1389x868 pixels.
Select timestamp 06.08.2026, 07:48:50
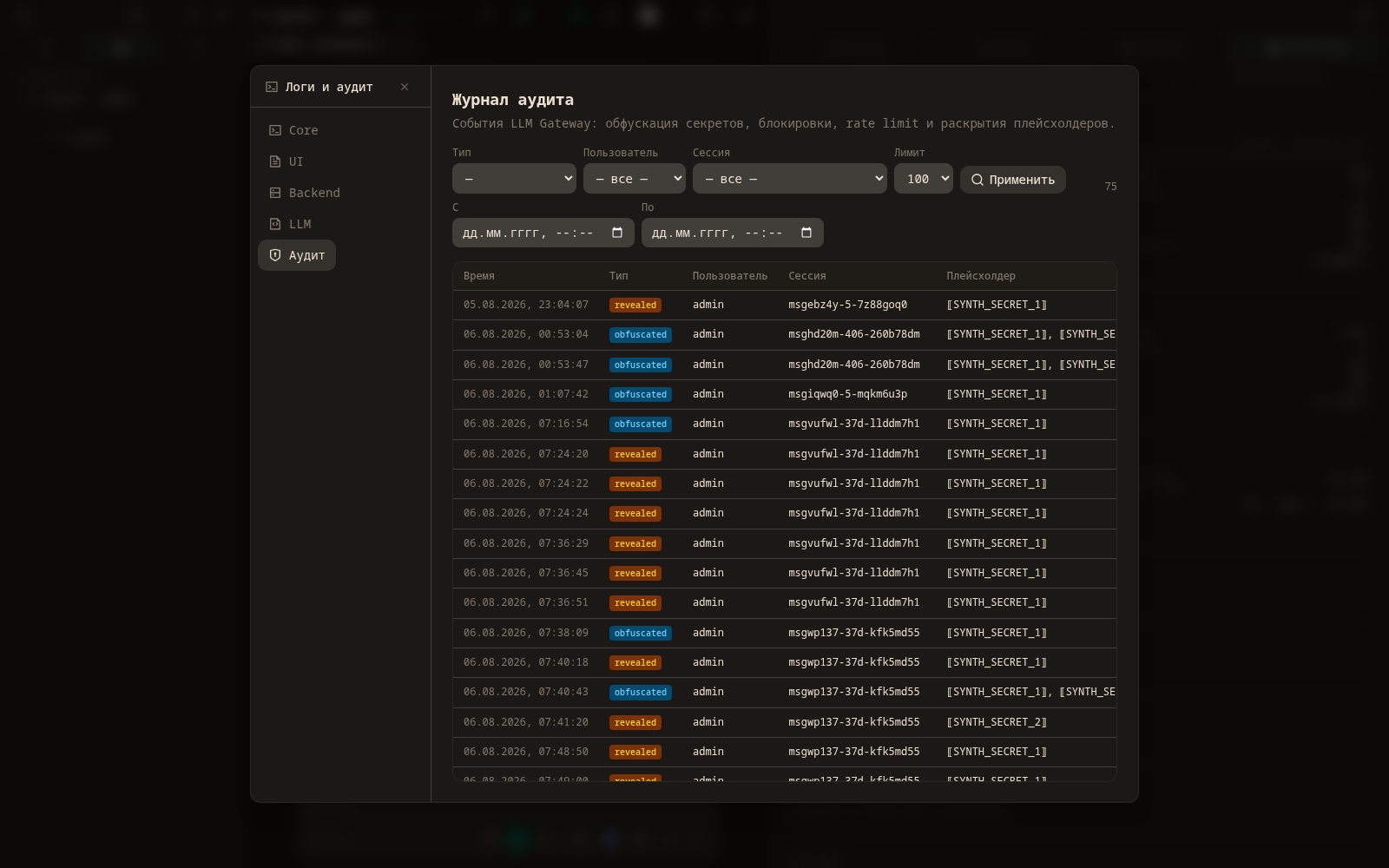[x=526, y=752]
